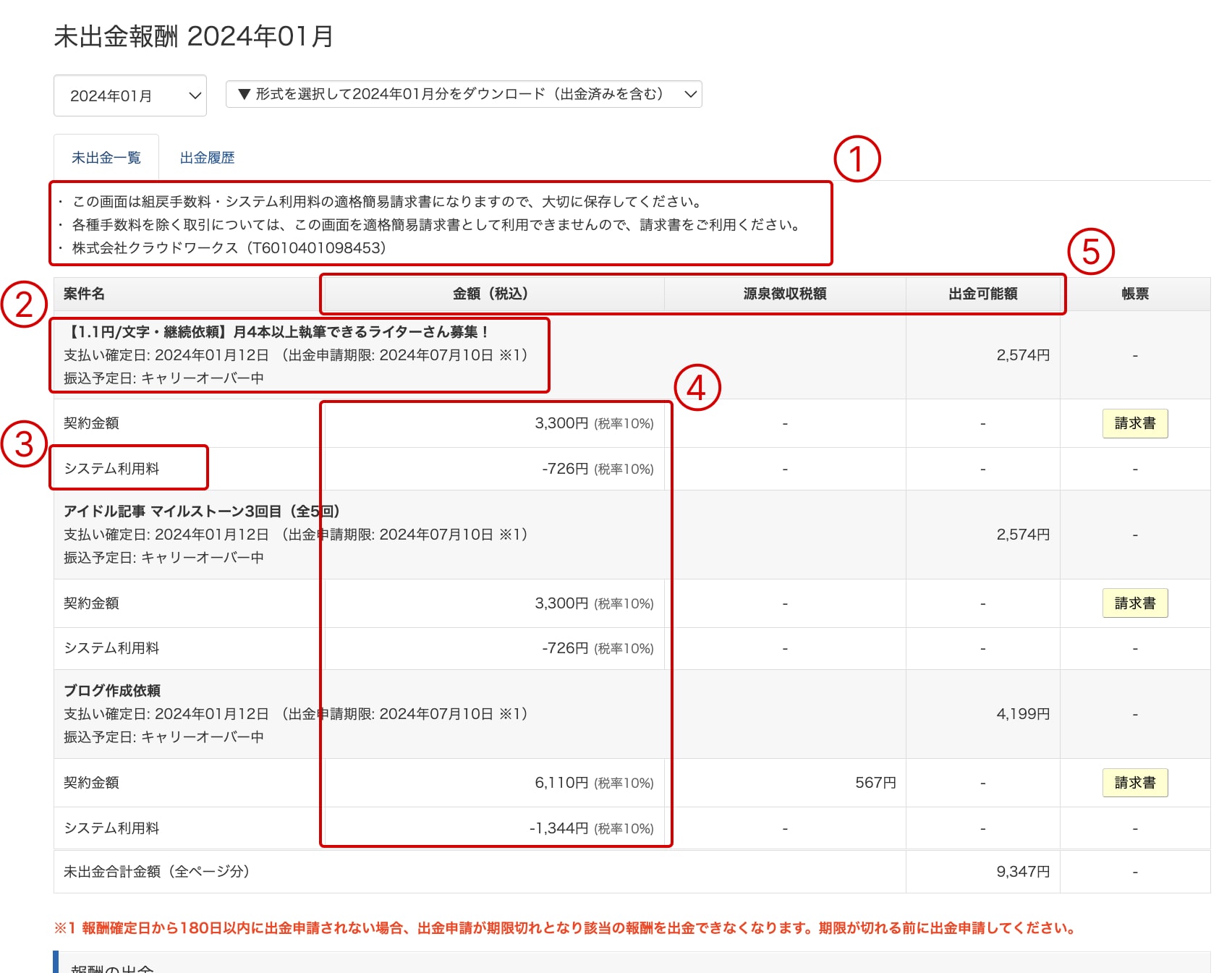Click the red circled number 1 marker
This screenshot has width=1232, height=973.
click(857, 159)
